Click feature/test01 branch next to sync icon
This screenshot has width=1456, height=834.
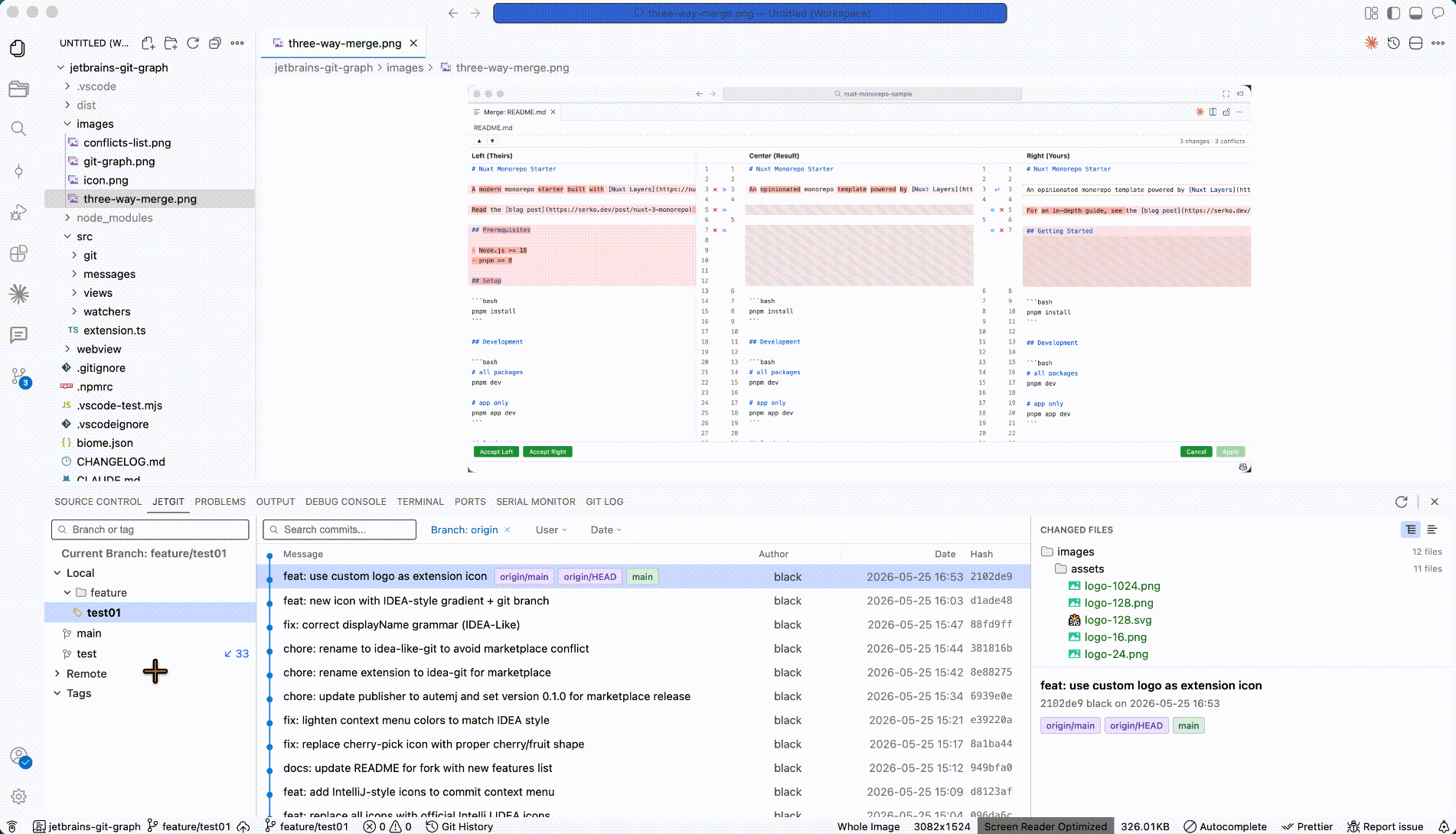188,826
